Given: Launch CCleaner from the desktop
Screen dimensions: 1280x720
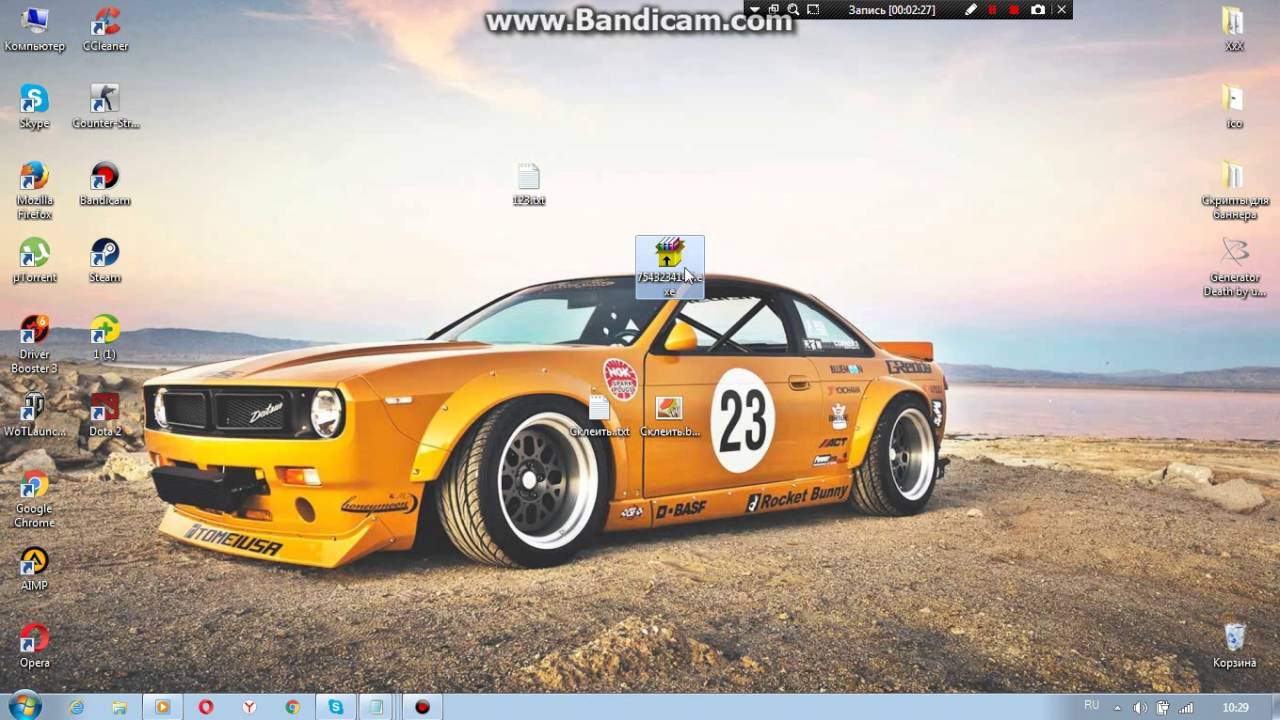Looking at the screenshot, I should pos(105,30).
